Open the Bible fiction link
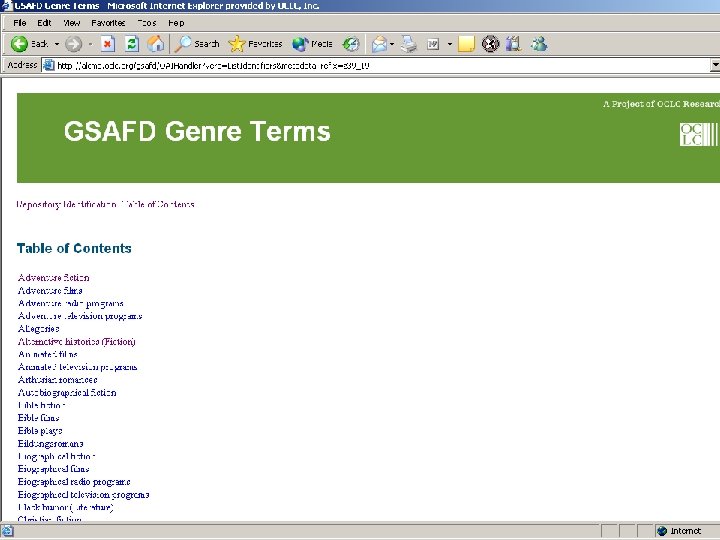This screenshot has height=540, width=720. 41,405
